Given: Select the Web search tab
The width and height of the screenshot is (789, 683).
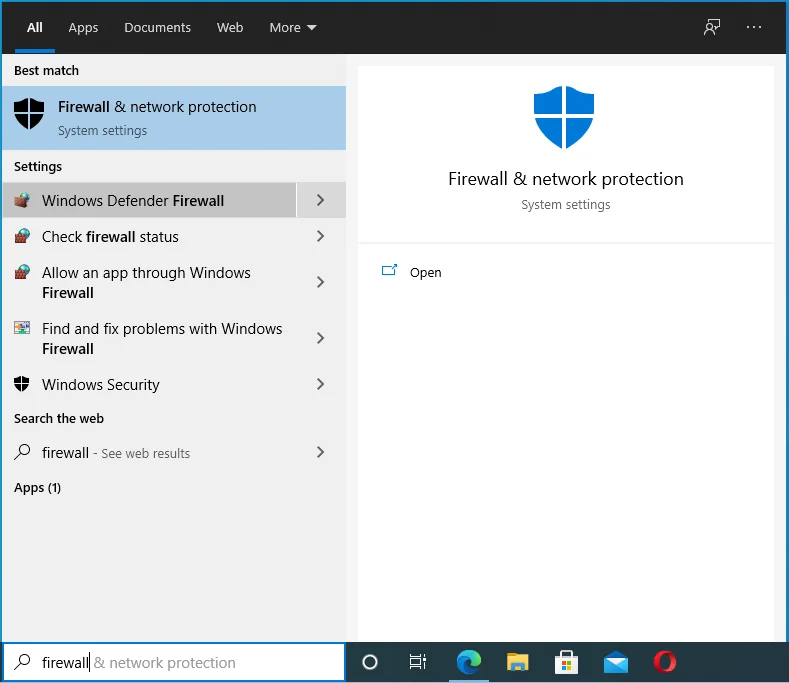Looking at the screenshot, I should pos(230,28).
